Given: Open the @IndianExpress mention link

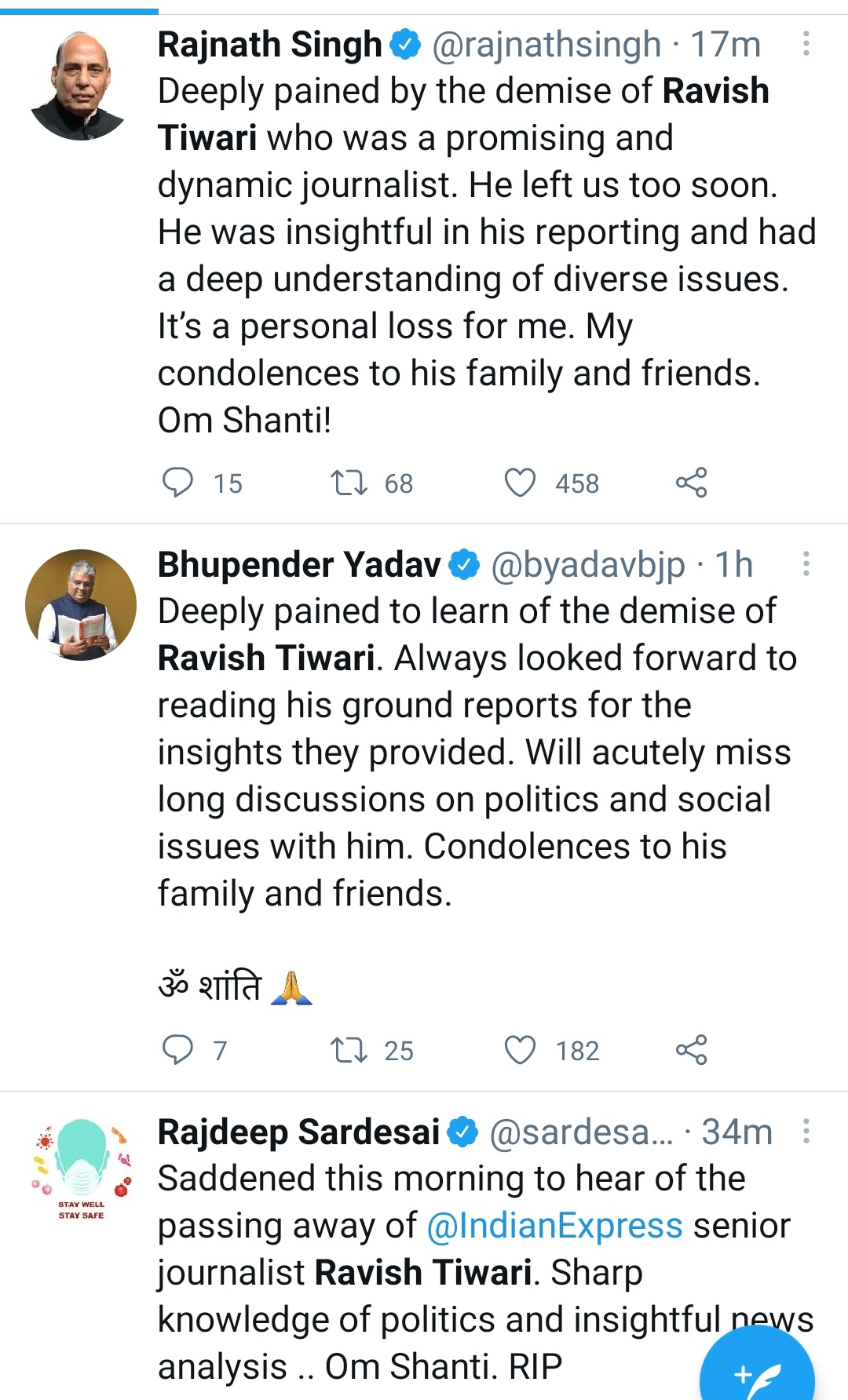Looking at the screenshot, I should click(554, 1226).
